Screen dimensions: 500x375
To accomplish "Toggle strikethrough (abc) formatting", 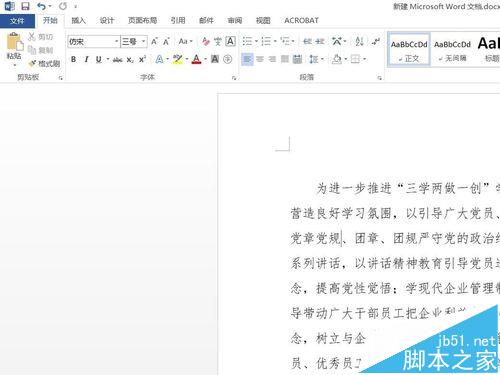I will point(117,60).
